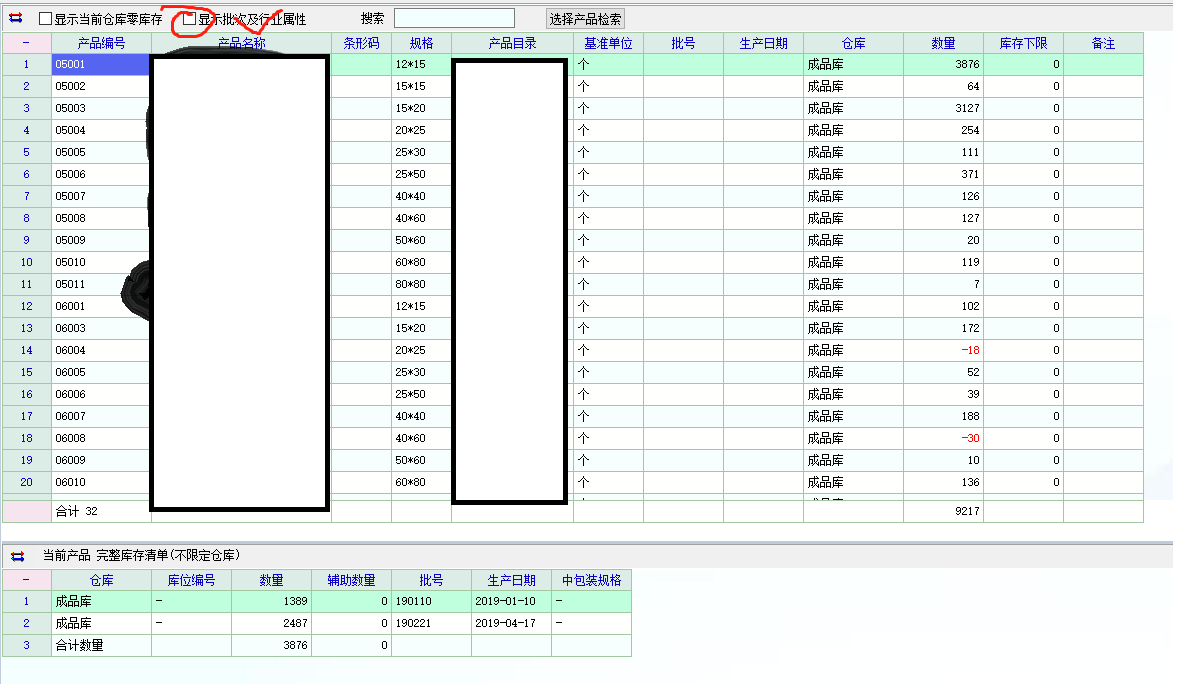Click the 中包装规格 column header
The width and height of the screenshot is (1203, 689).
coord(591,580)
